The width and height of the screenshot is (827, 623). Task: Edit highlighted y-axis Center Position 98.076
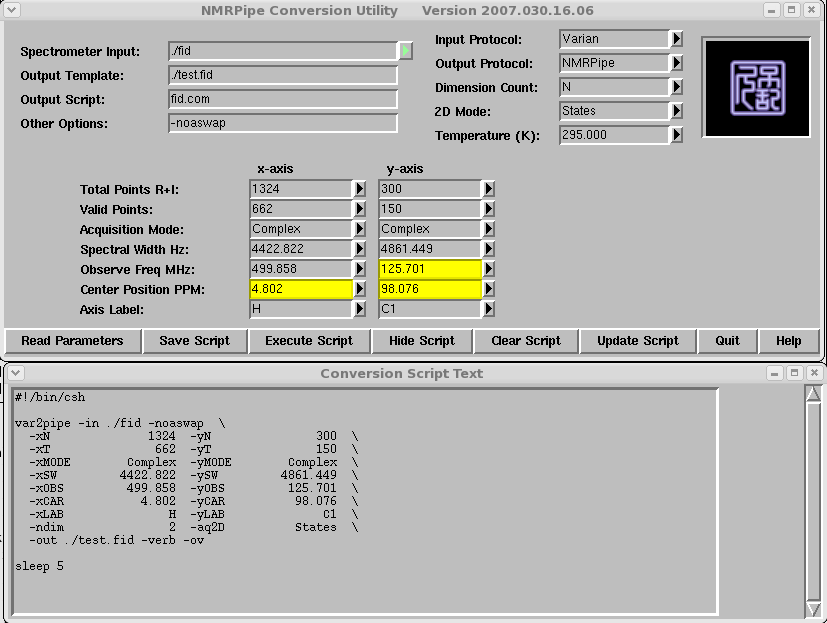coord(430,289)
